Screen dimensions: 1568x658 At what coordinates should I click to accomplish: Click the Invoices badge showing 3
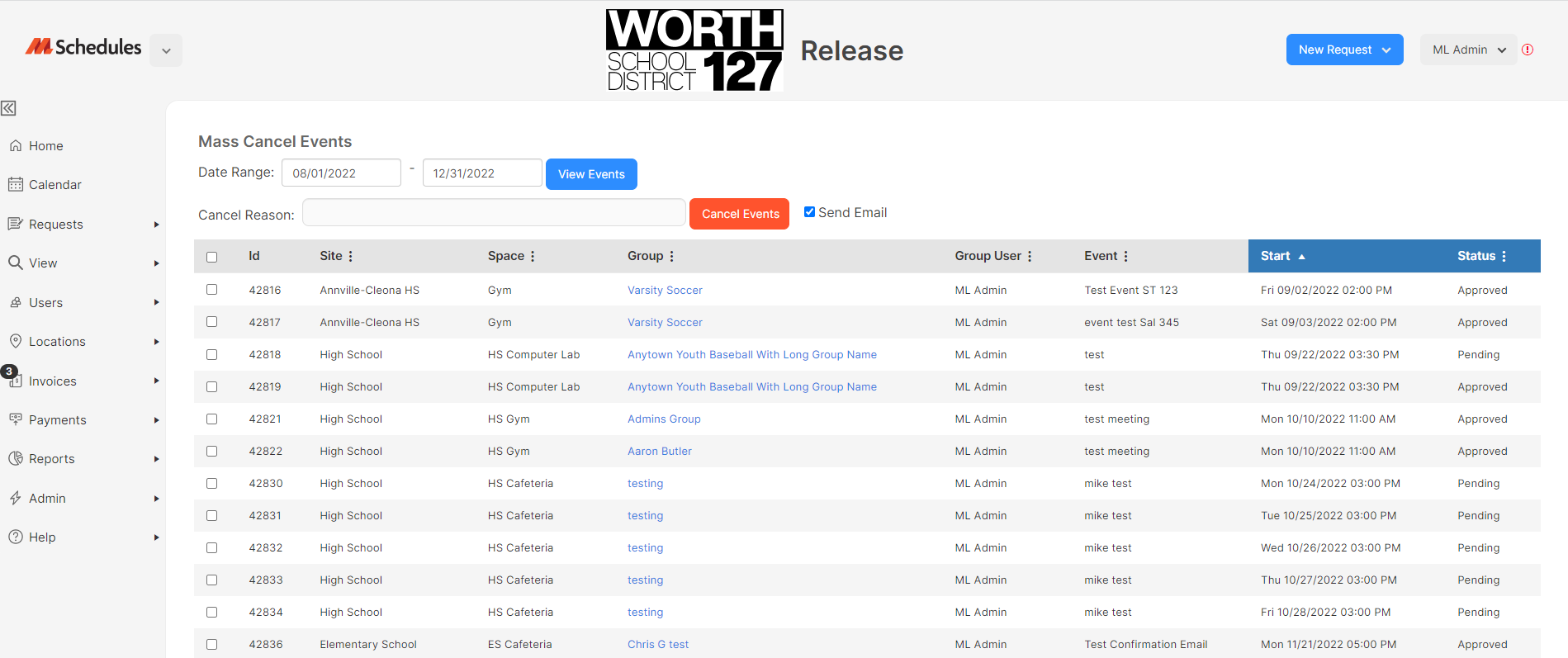(9, 372)
